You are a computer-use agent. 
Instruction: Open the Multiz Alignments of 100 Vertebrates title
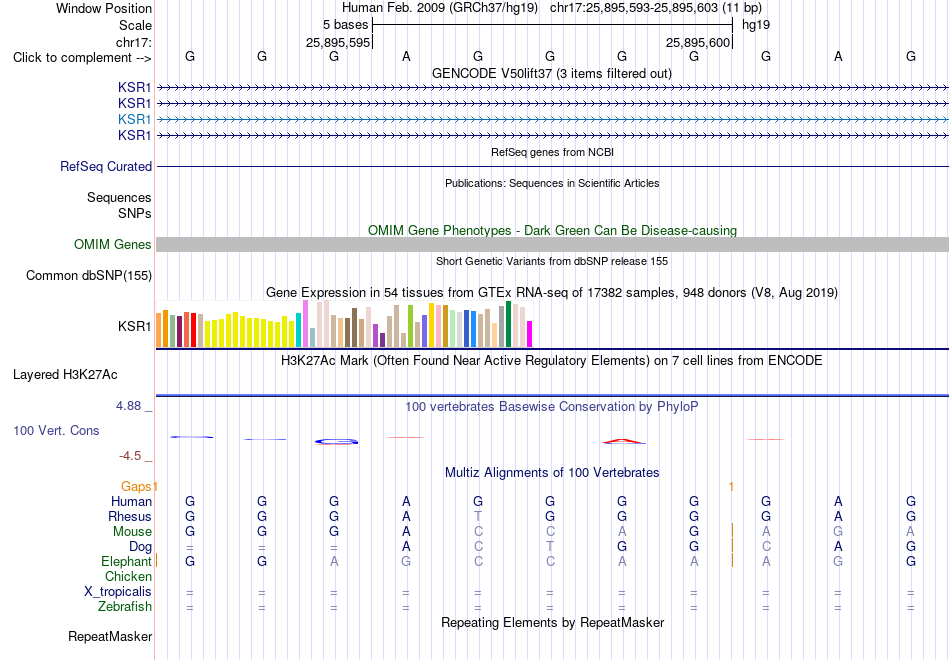tap(552, 473)
